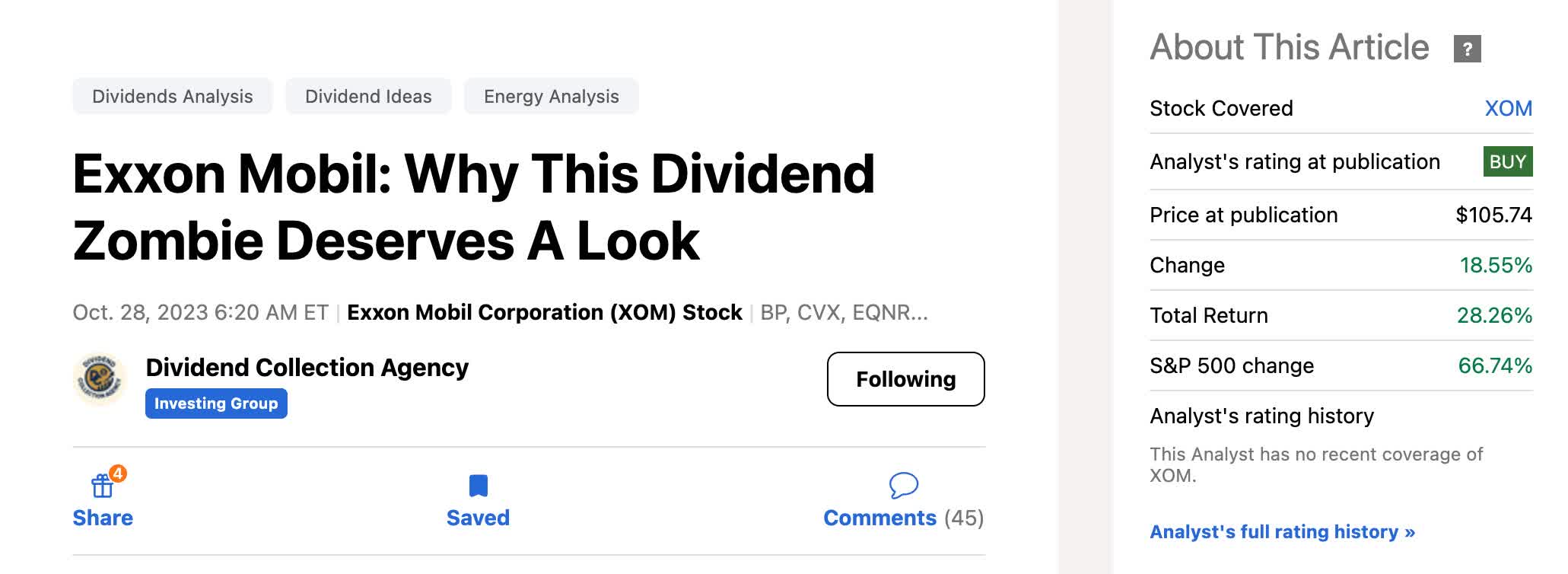The height and width of the screenshot is (574, 1568).
Task: Click the Share text label
Action: (103, 518)
